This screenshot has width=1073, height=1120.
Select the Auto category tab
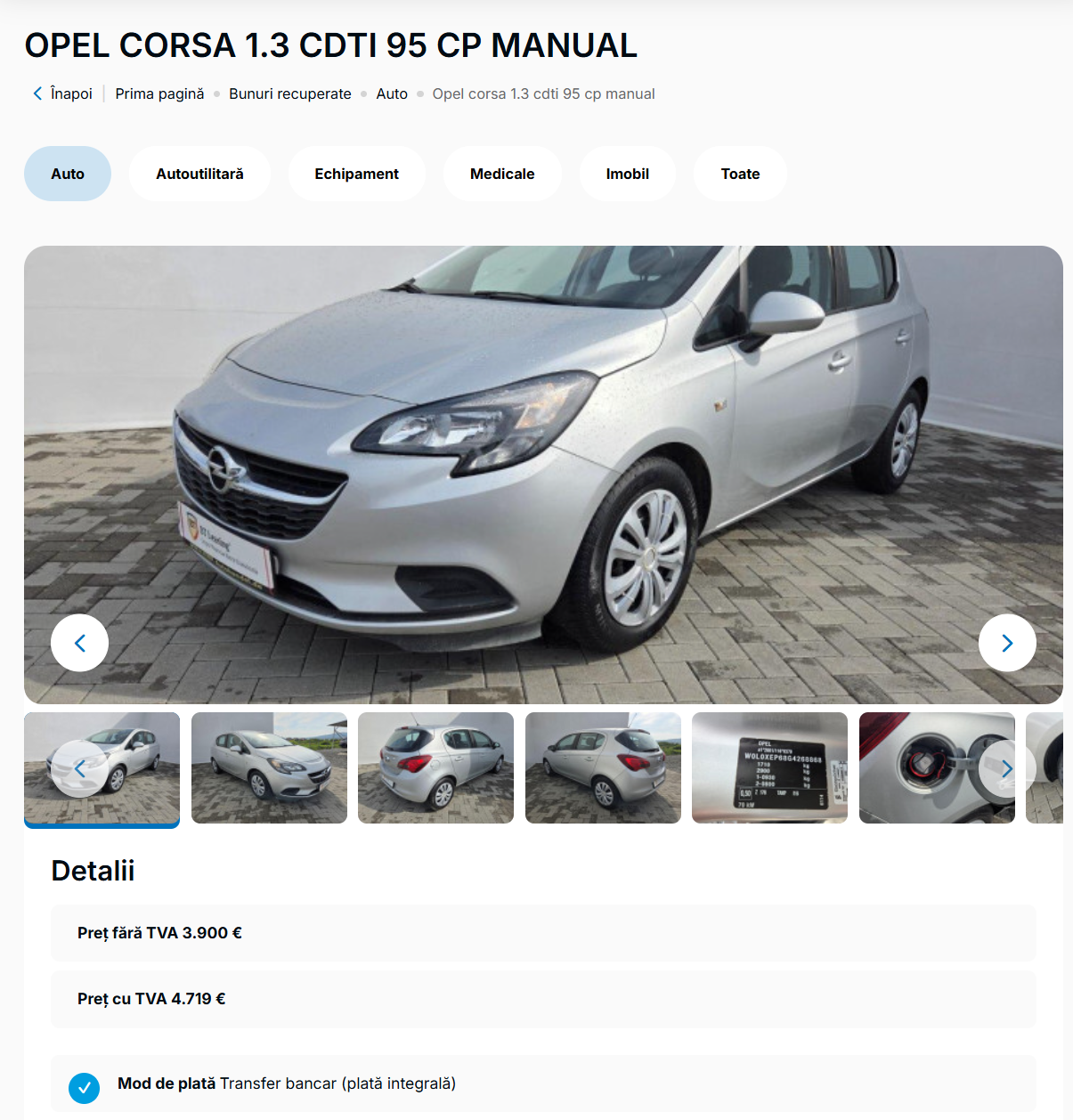click(x=68, y=174)
